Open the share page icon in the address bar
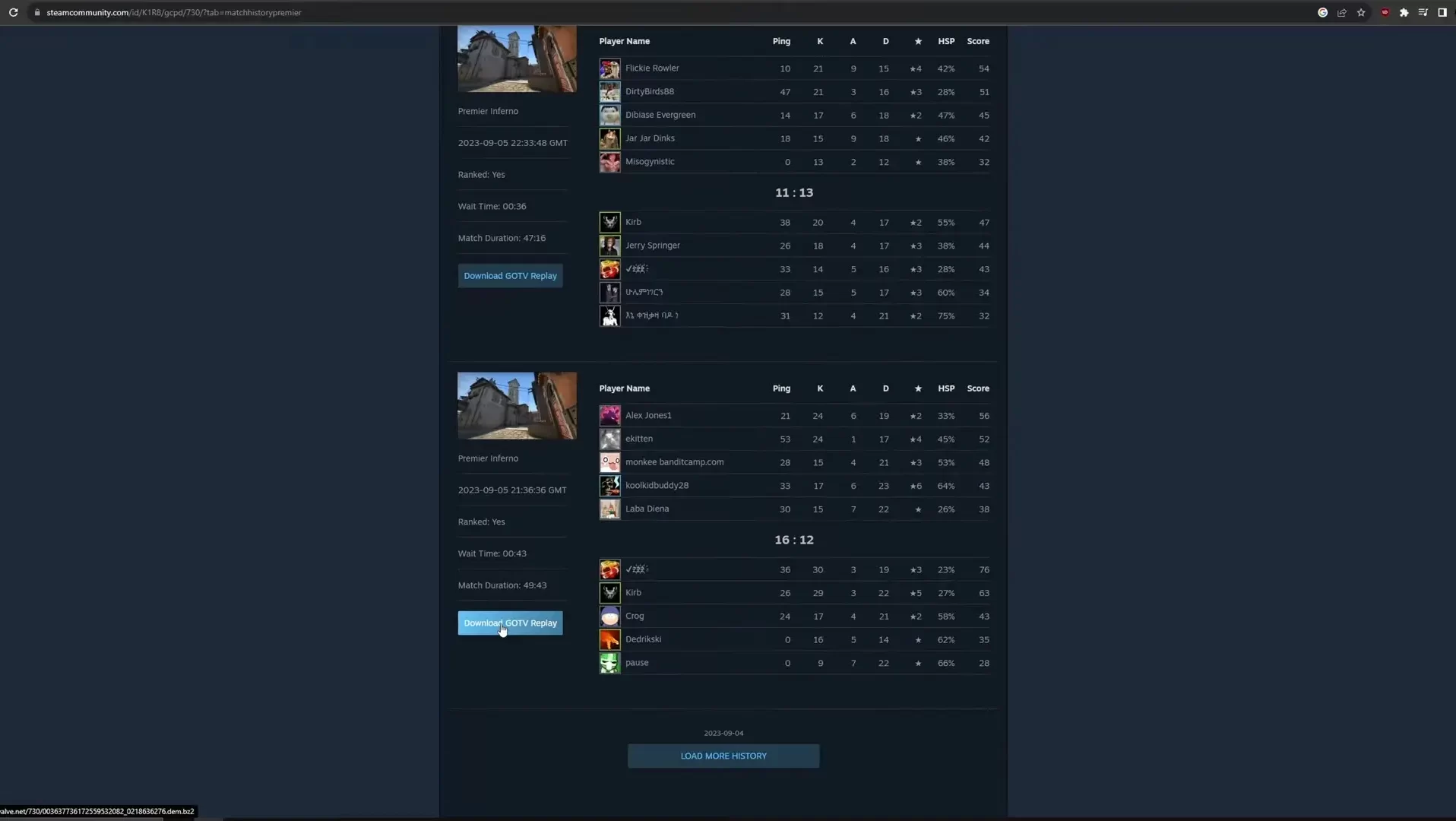The image size is (1456, 821). click(x=1342, y=12)
